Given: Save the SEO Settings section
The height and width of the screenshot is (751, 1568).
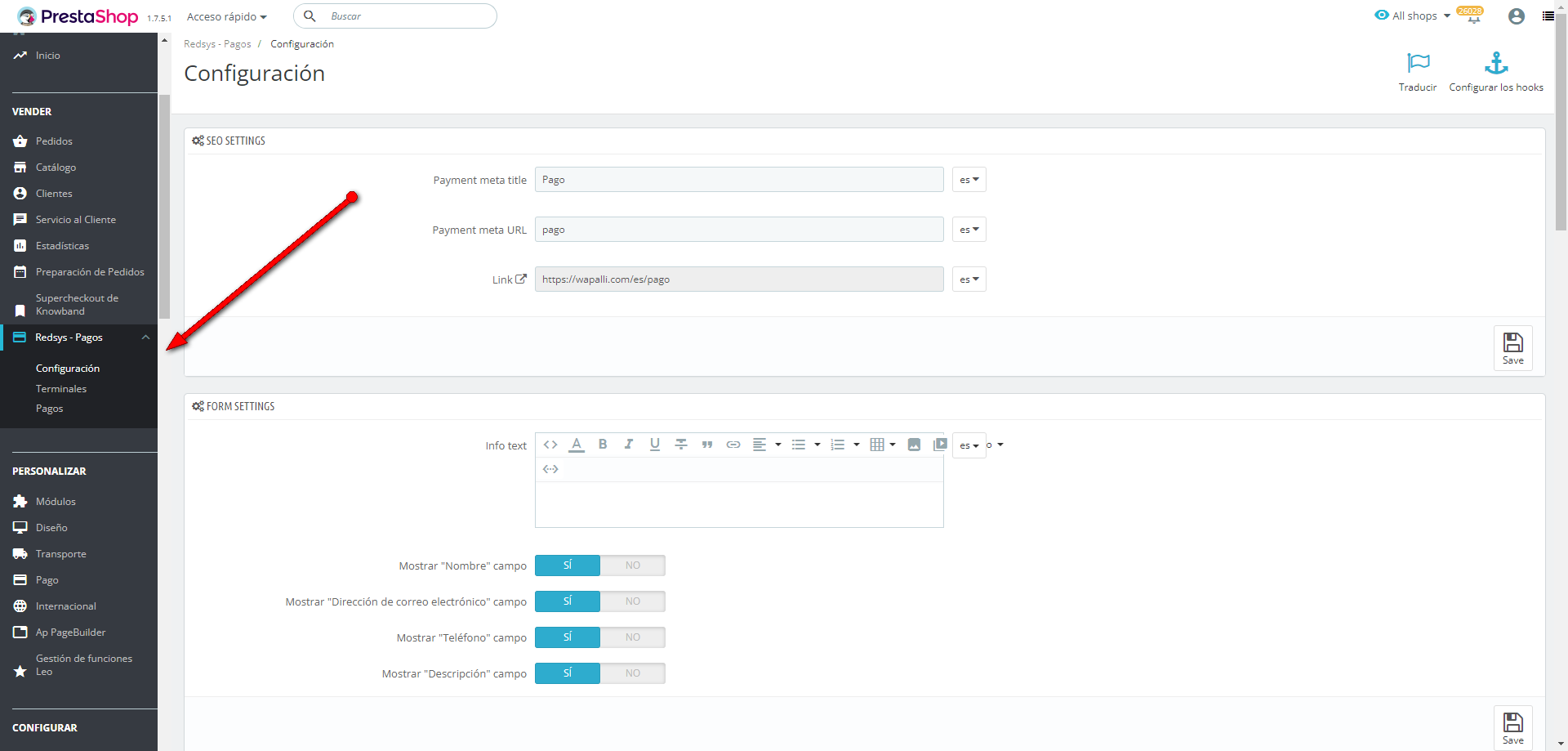Looking at the screenshot, I should (1513, 348).
